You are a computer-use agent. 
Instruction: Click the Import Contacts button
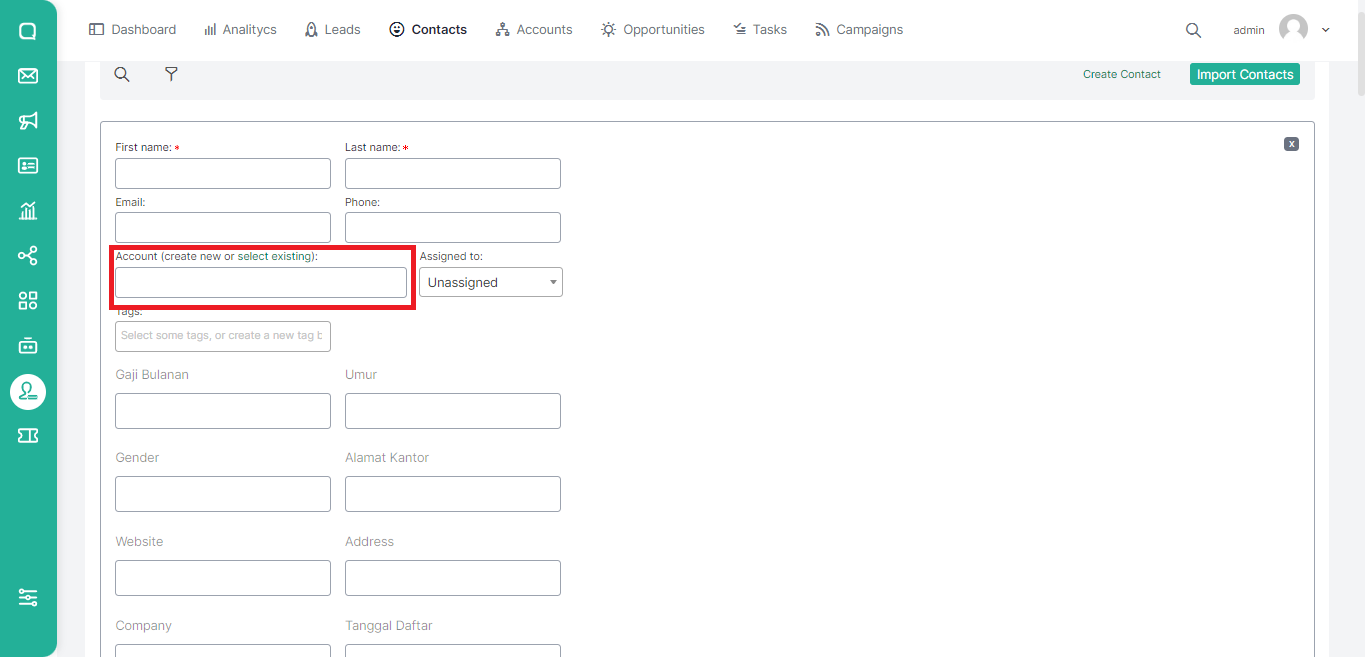1245,74
